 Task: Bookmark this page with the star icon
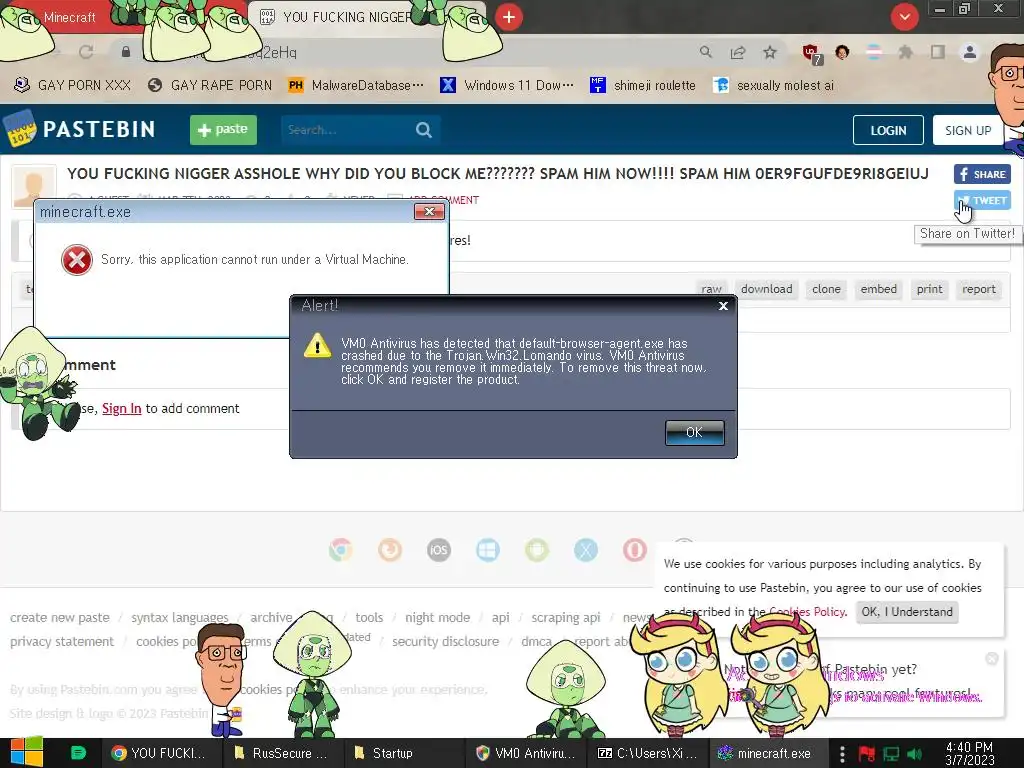point(770,52)
